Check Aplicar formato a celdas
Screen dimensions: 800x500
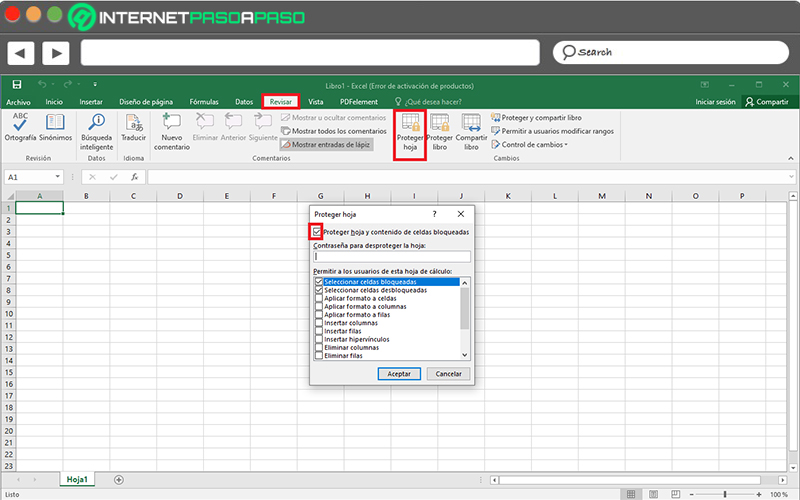(x=319, y=298)
